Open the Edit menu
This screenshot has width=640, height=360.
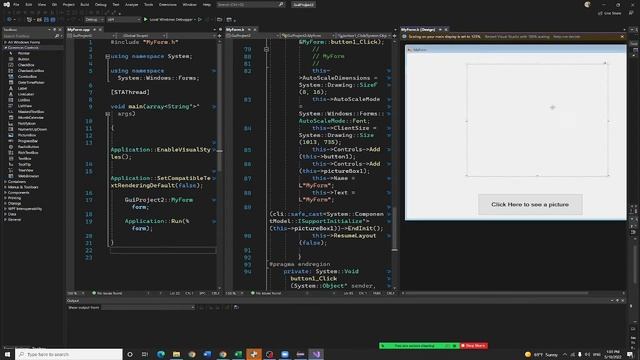[x=29, y=4]
